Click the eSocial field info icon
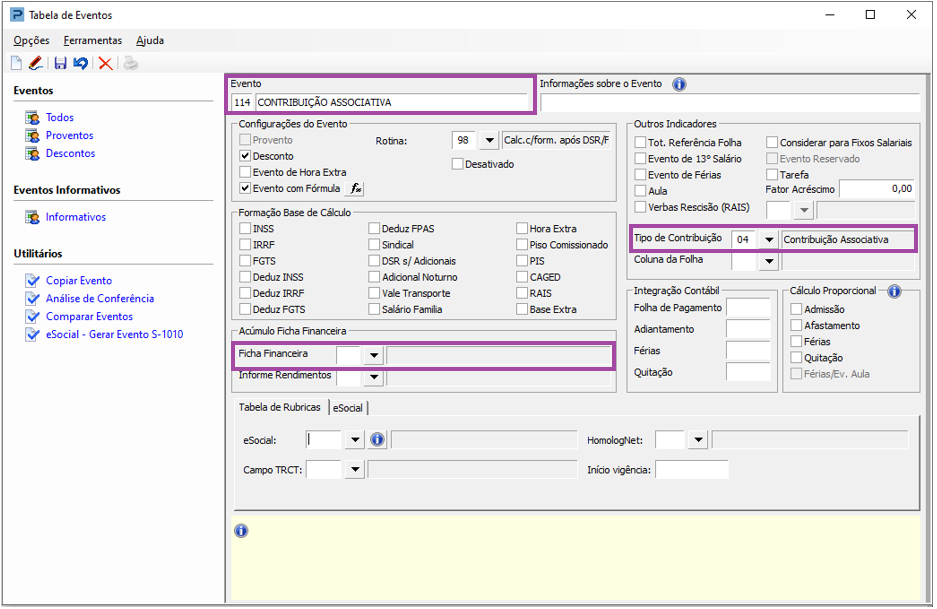 (x=377, y=440)
